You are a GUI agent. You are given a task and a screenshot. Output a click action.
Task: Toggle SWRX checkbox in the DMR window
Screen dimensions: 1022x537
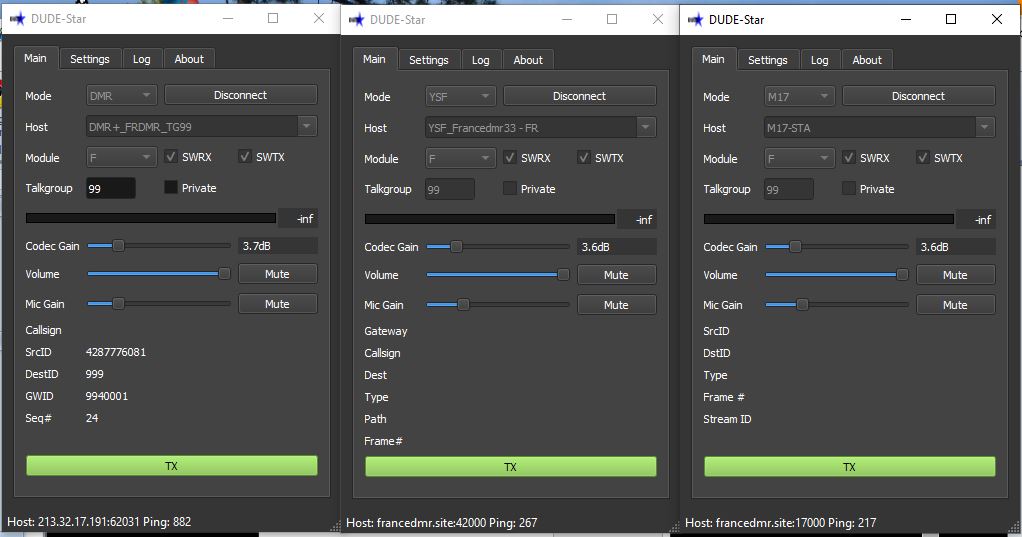click(171, 156)
